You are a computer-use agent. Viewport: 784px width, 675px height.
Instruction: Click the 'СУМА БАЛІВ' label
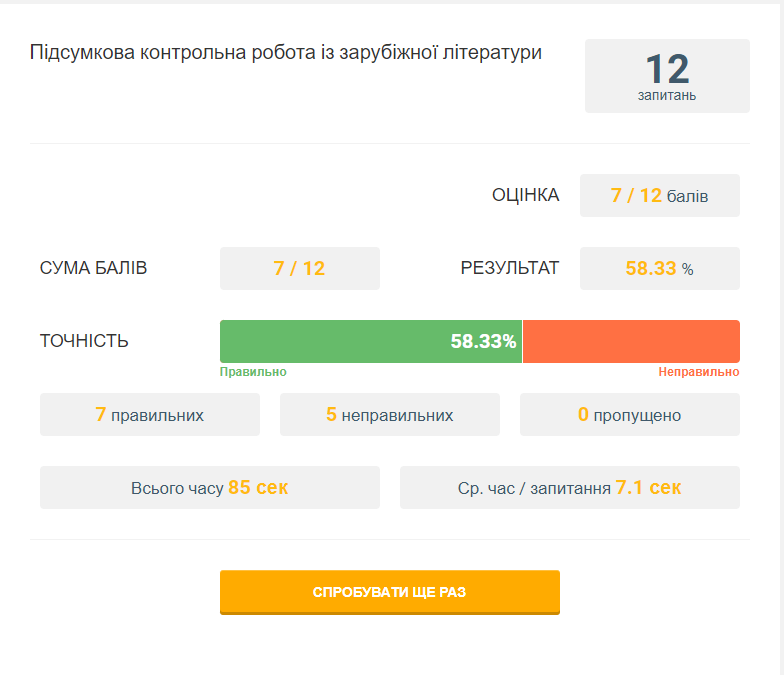coord(93,268)
